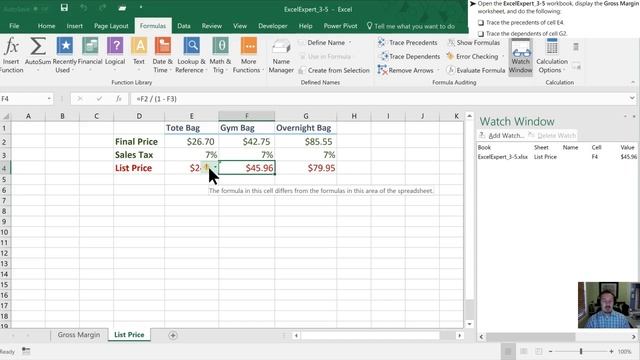Open Calculation Options menu
Screen dimensions: 640x360
[552, 56]
